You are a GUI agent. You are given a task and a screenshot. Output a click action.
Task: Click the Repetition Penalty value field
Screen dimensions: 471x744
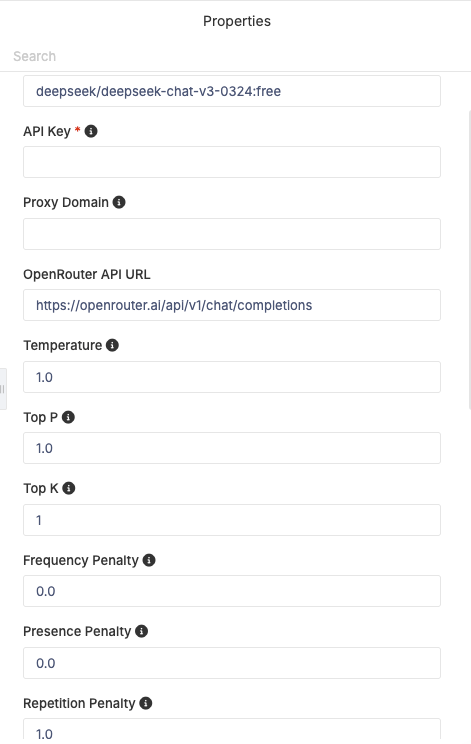(x=232, y=729)
